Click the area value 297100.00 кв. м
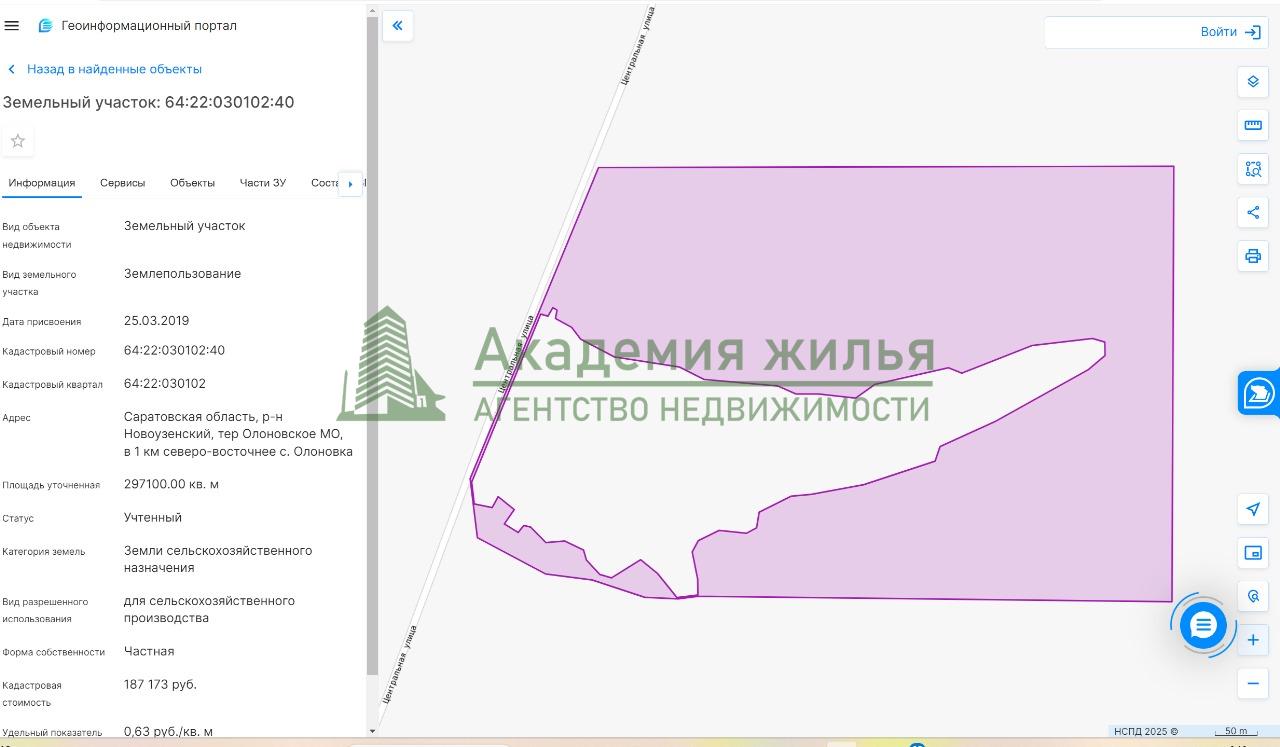This screenshot has height=747, width=1280. [x=171, y=484]
